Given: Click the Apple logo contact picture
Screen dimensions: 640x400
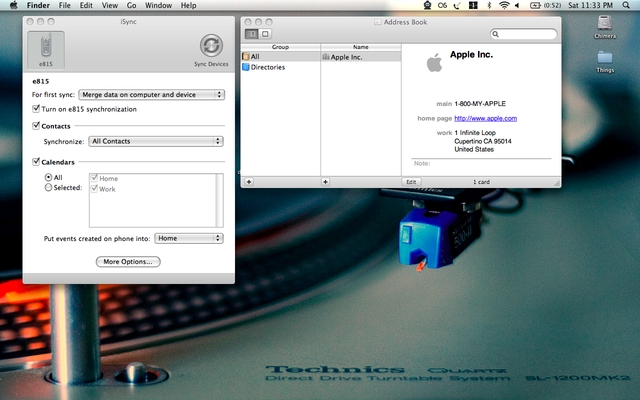Looking at the screenshot, I should (x=434, y=62).
